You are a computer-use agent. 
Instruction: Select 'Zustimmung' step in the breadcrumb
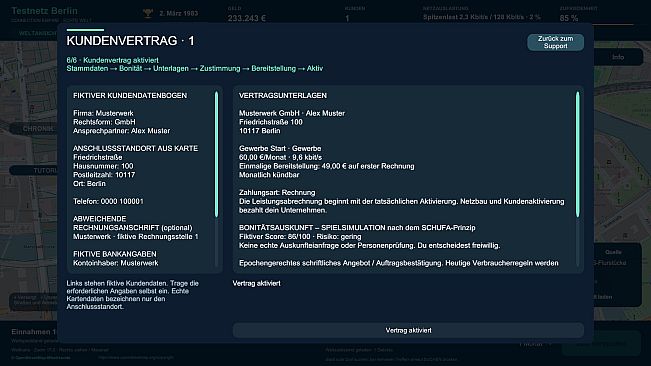[220, 68]
